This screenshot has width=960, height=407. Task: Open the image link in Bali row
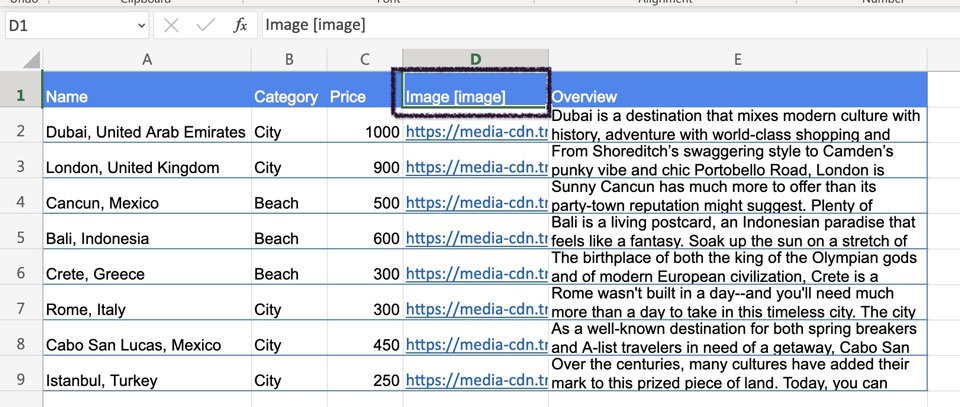[x=476, y=239]
